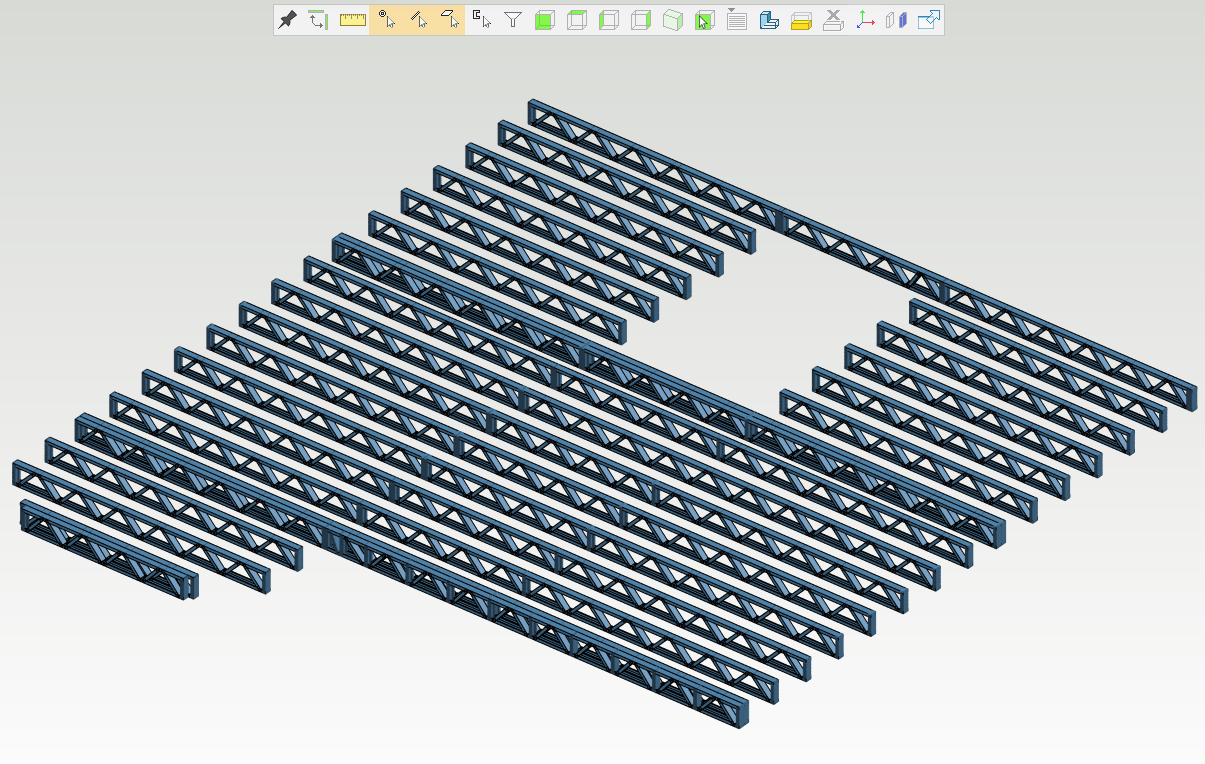Click the box with gray X icon
The image size is (1205, 764).
(x=833, y=20)
